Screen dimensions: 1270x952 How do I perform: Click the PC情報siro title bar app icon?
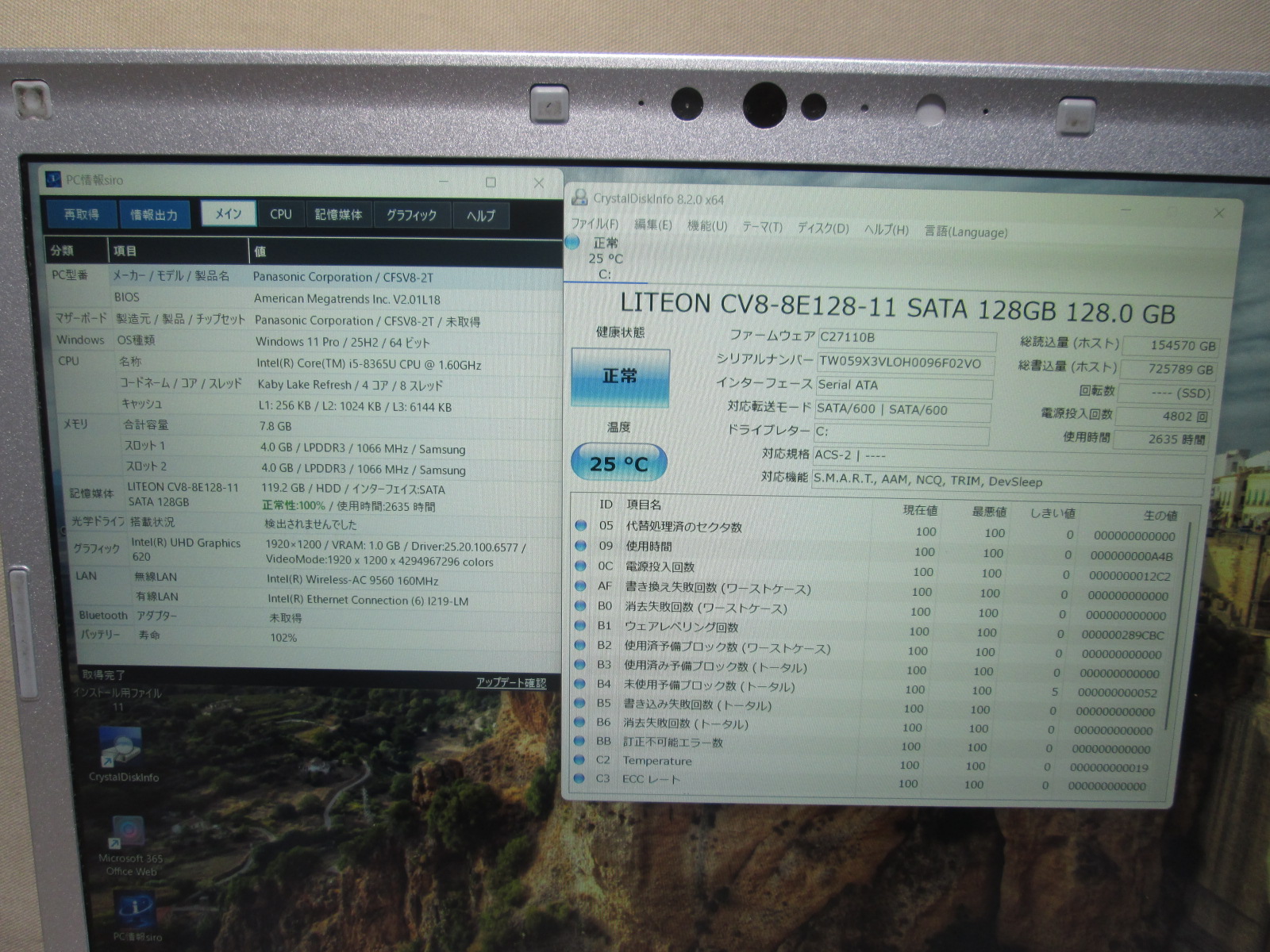52,179
